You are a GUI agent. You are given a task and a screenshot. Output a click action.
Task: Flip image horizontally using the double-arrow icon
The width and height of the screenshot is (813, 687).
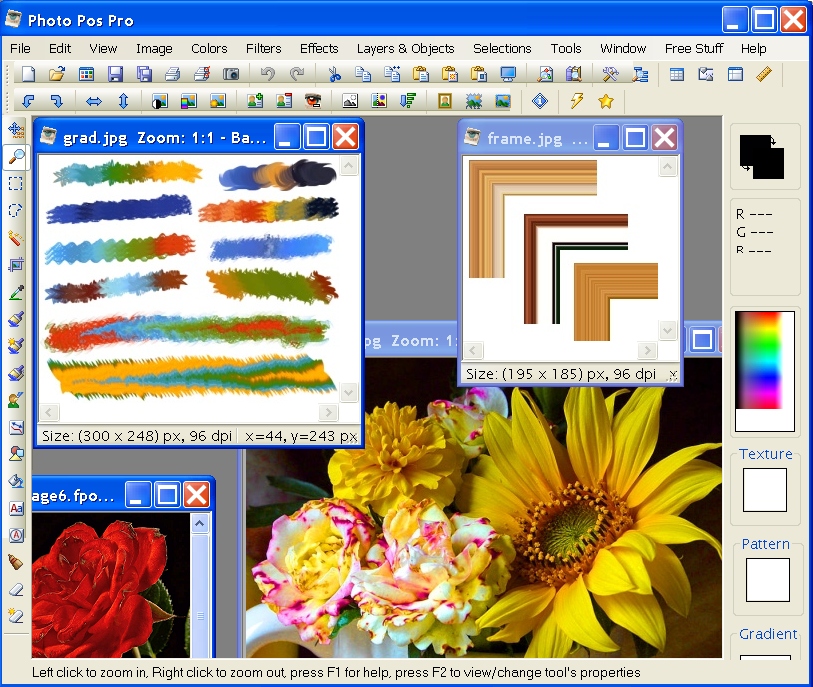(94, 101)
